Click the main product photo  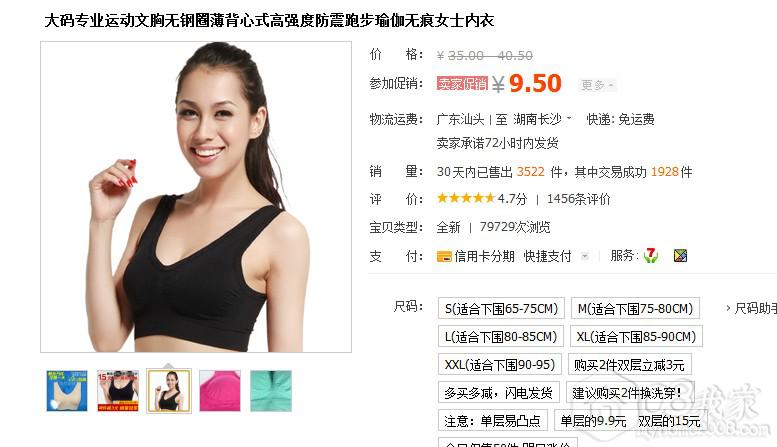coord(196,197)
